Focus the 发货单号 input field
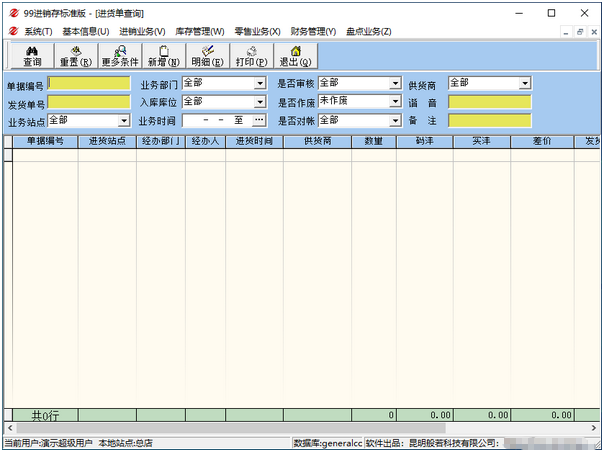604x452 pixels. 89,102
